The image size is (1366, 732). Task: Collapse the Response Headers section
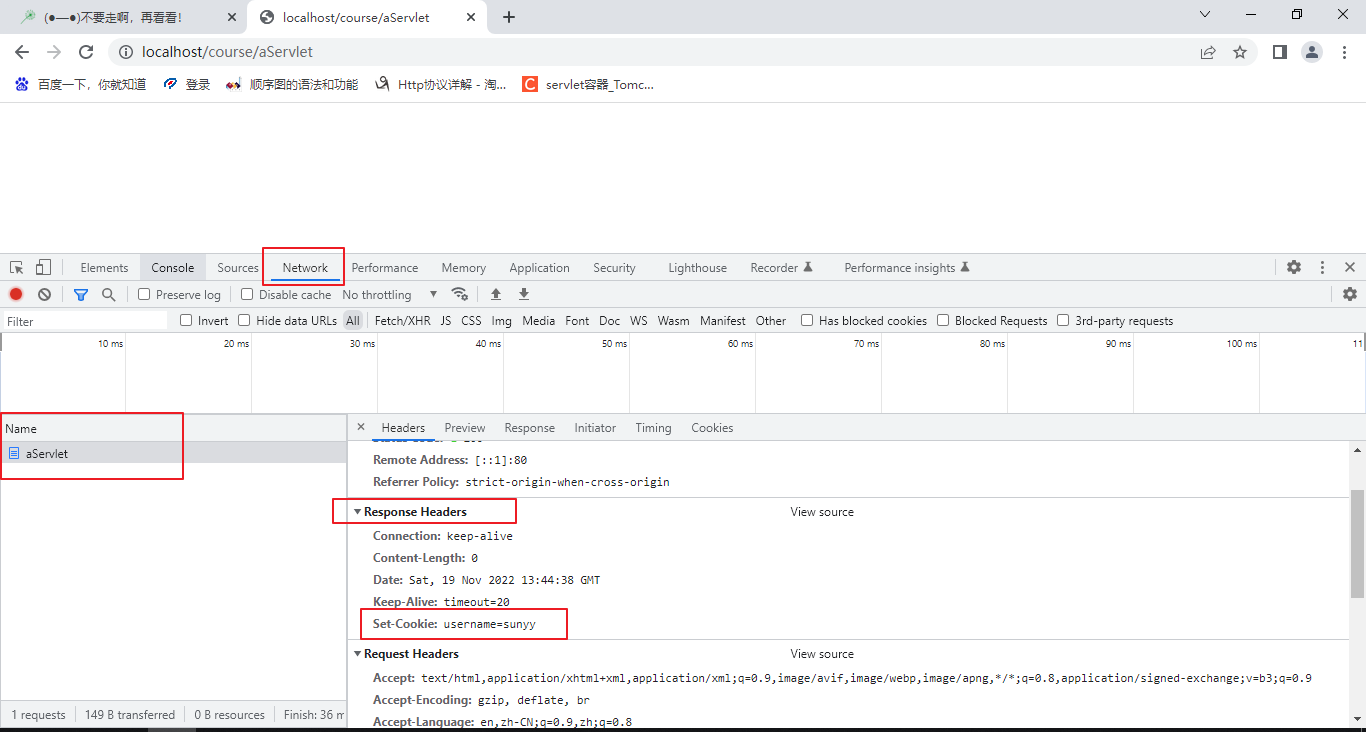(358, 512)
